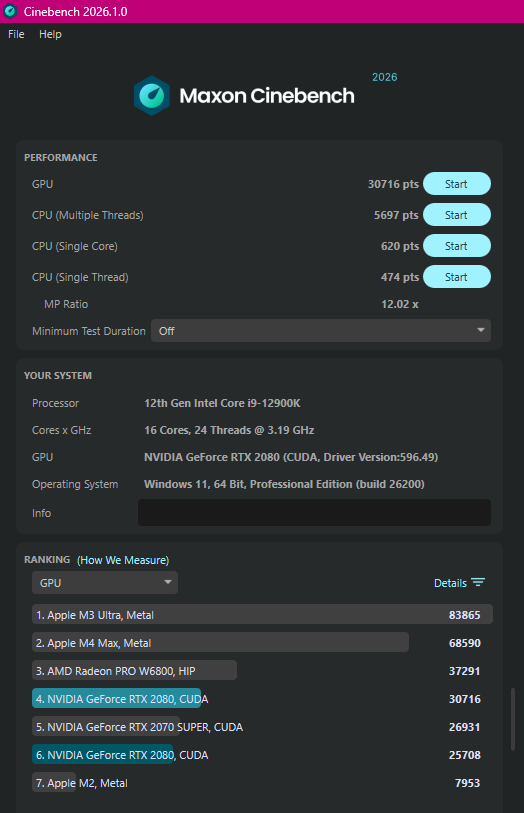Click the GPU score 30716 pts
Image resolution: width=524 pixels, height=813 pixels.
(393, 184)
